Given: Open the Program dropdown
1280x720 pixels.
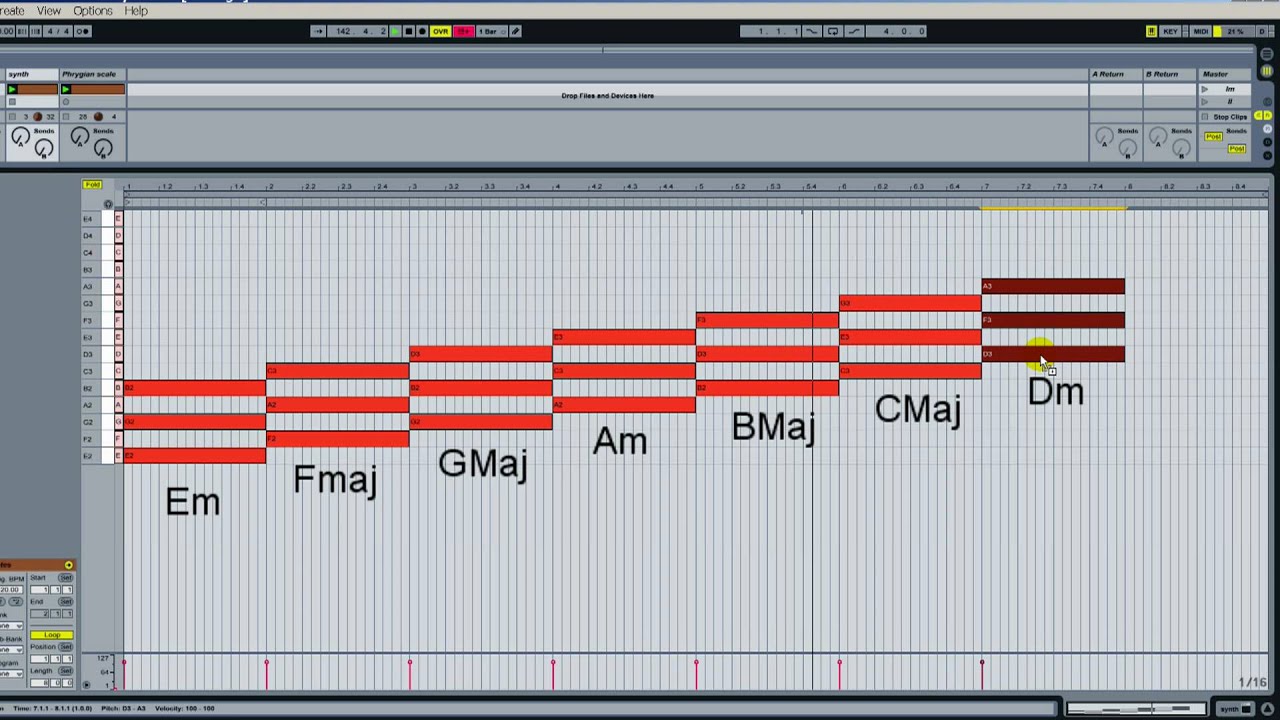Looking at the screenshot, I should coord(12,674).
